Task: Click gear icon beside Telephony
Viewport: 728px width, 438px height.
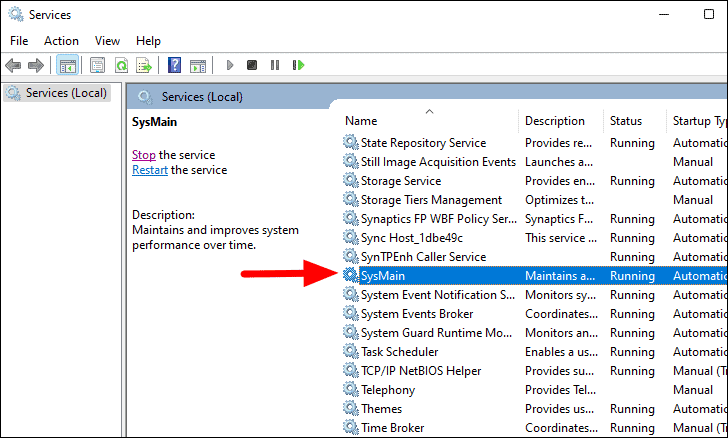Action: click(351, 389)
